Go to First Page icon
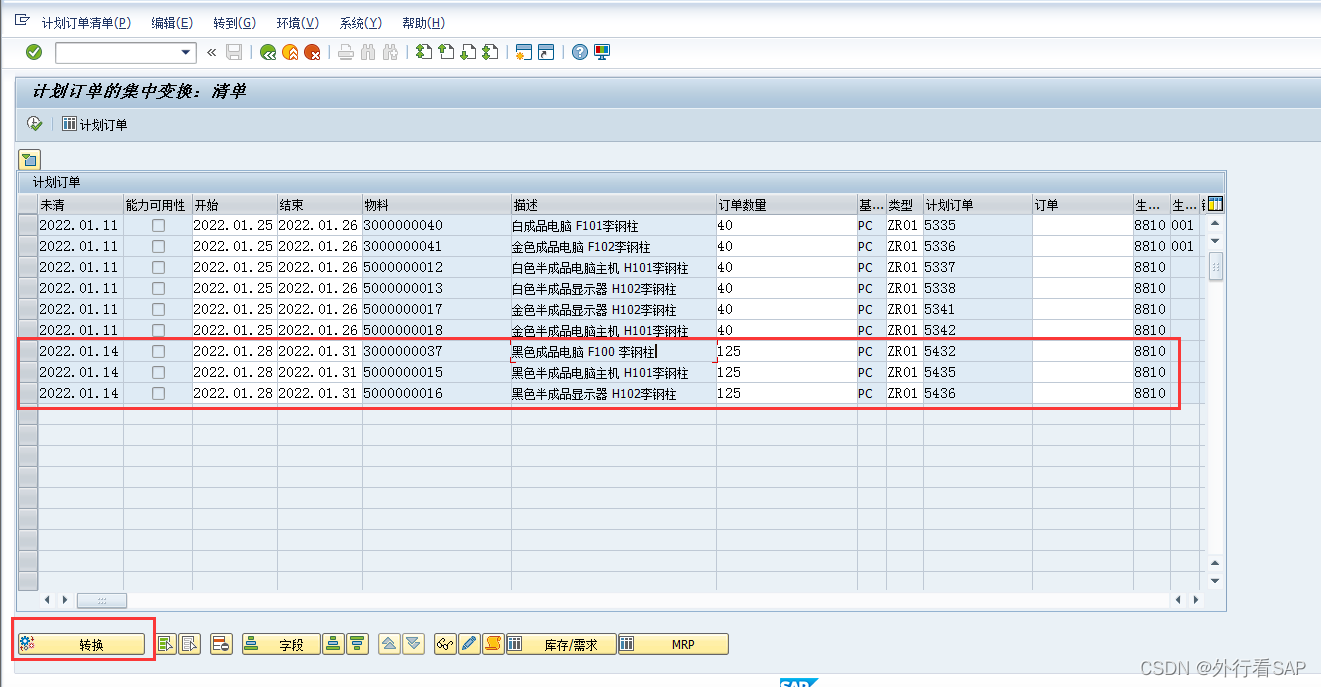The height and width of the screenshot is (687, 1321). [423, 52]
